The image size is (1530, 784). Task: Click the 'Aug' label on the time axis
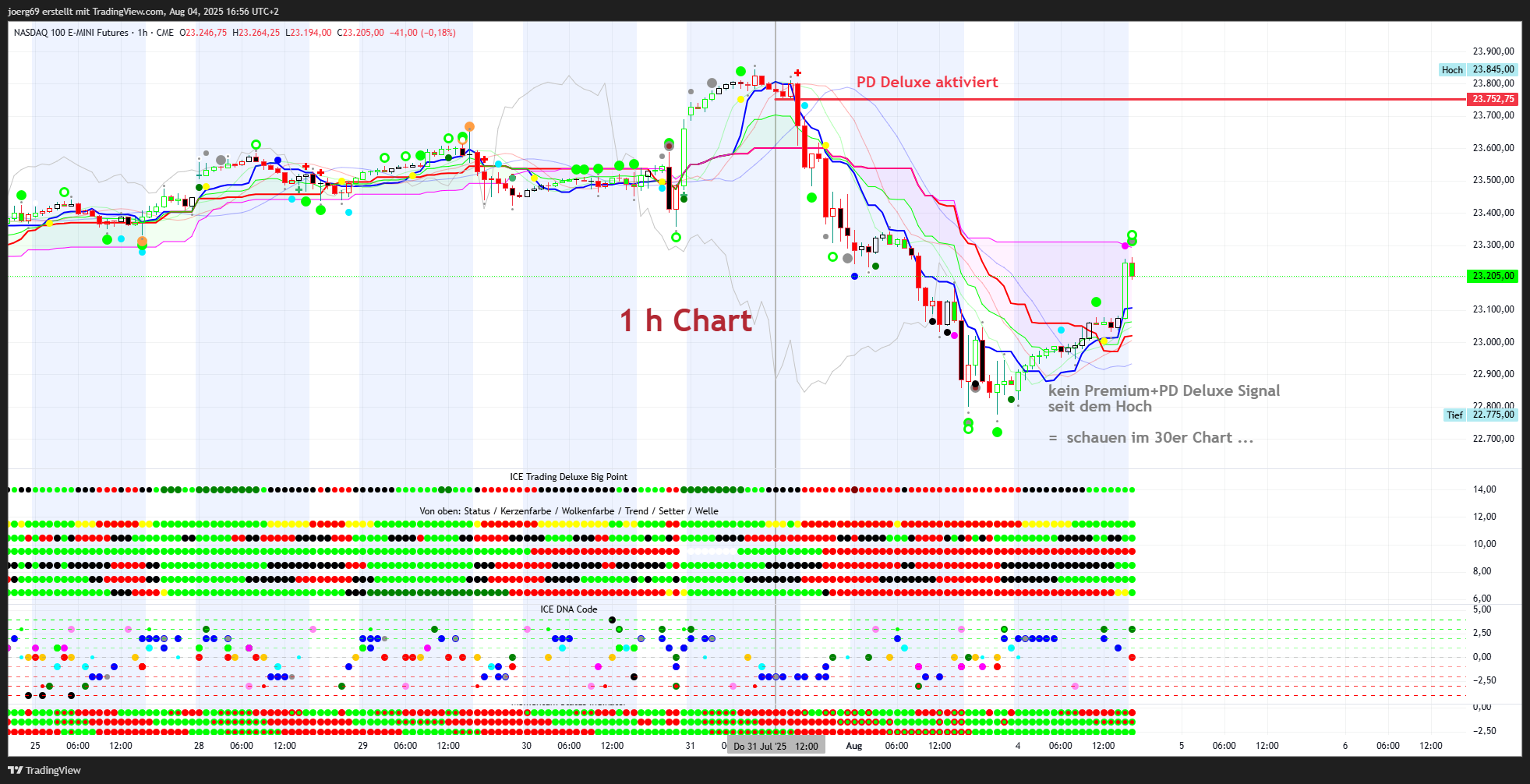(x=854, y=746)
